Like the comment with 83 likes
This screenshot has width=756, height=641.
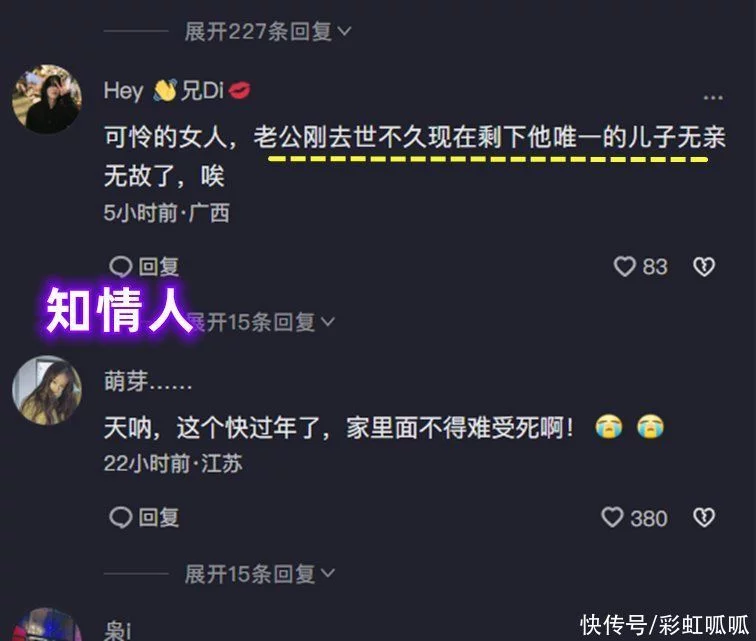624,266
